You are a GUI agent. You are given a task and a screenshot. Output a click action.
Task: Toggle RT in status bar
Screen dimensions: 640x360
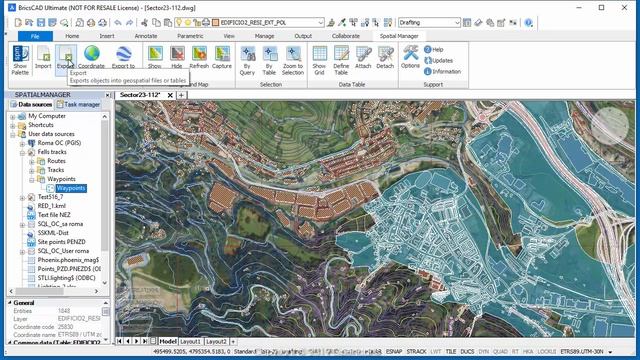point(515,351)
